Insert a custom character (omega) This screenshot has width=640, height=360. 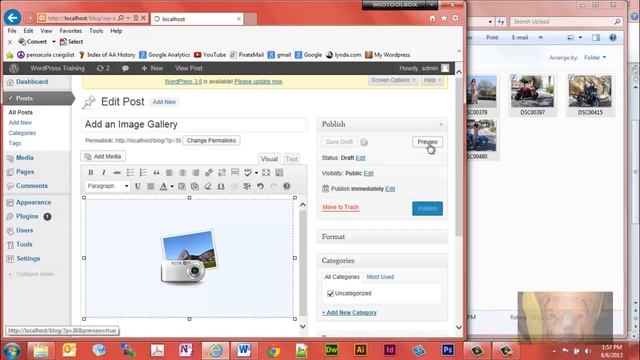click(221, 186)
